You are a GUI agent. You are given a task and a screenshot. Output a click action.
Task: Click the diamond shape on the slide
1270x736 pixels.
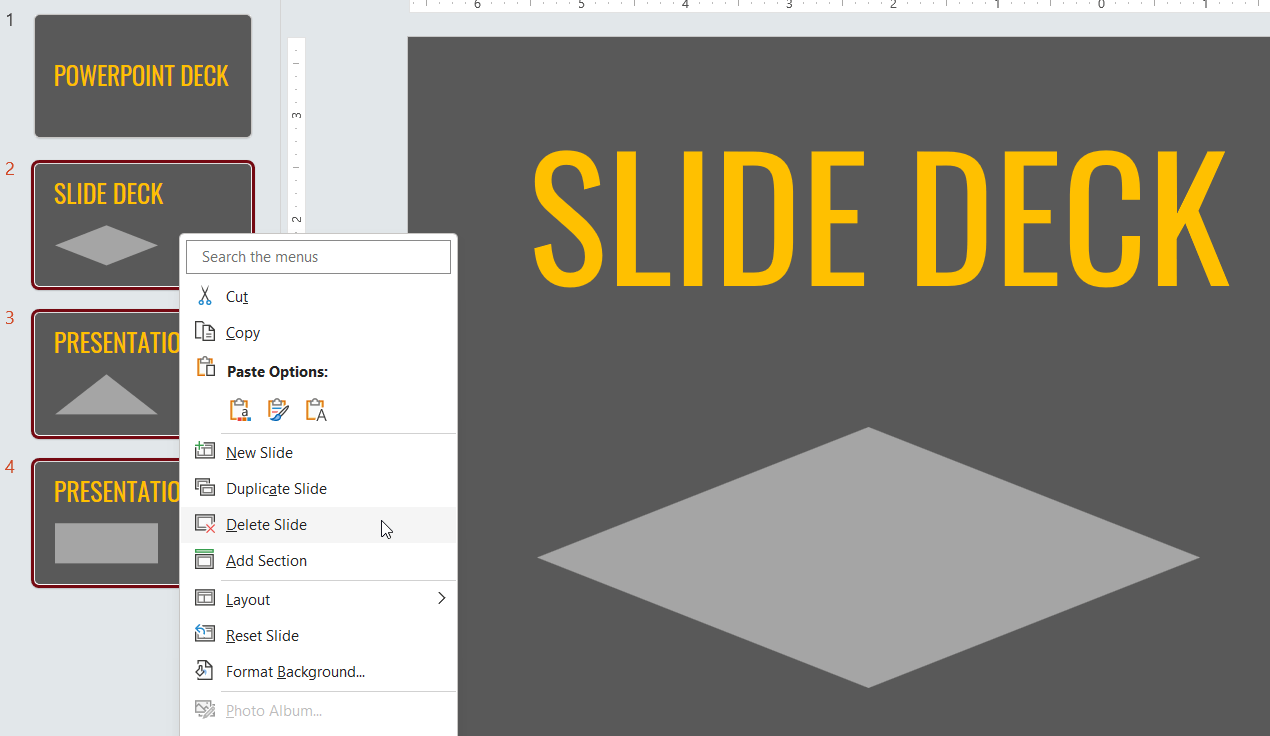869,557
